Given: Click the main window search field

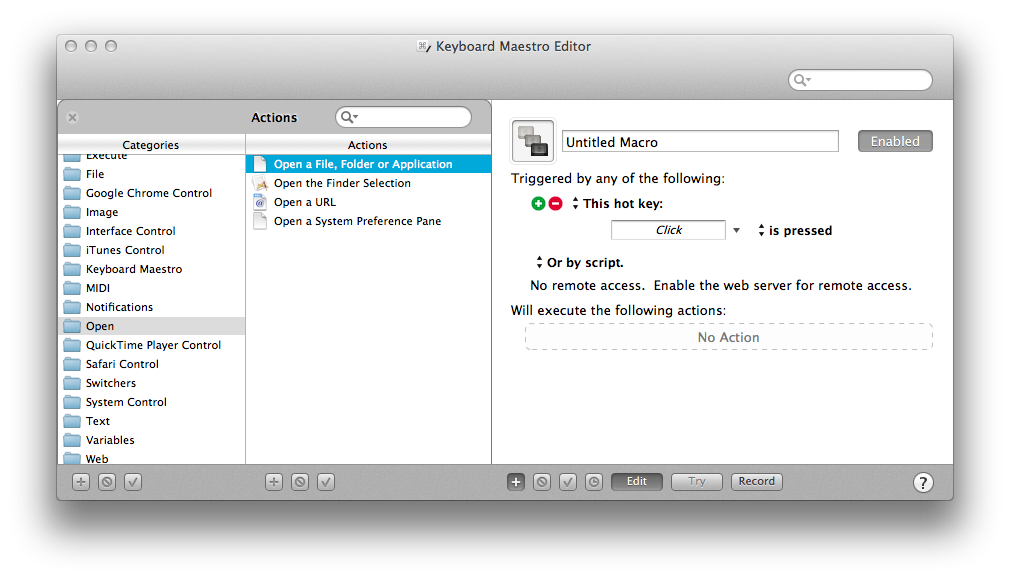Looking at the screenshot, I should [x=860, y=80].
